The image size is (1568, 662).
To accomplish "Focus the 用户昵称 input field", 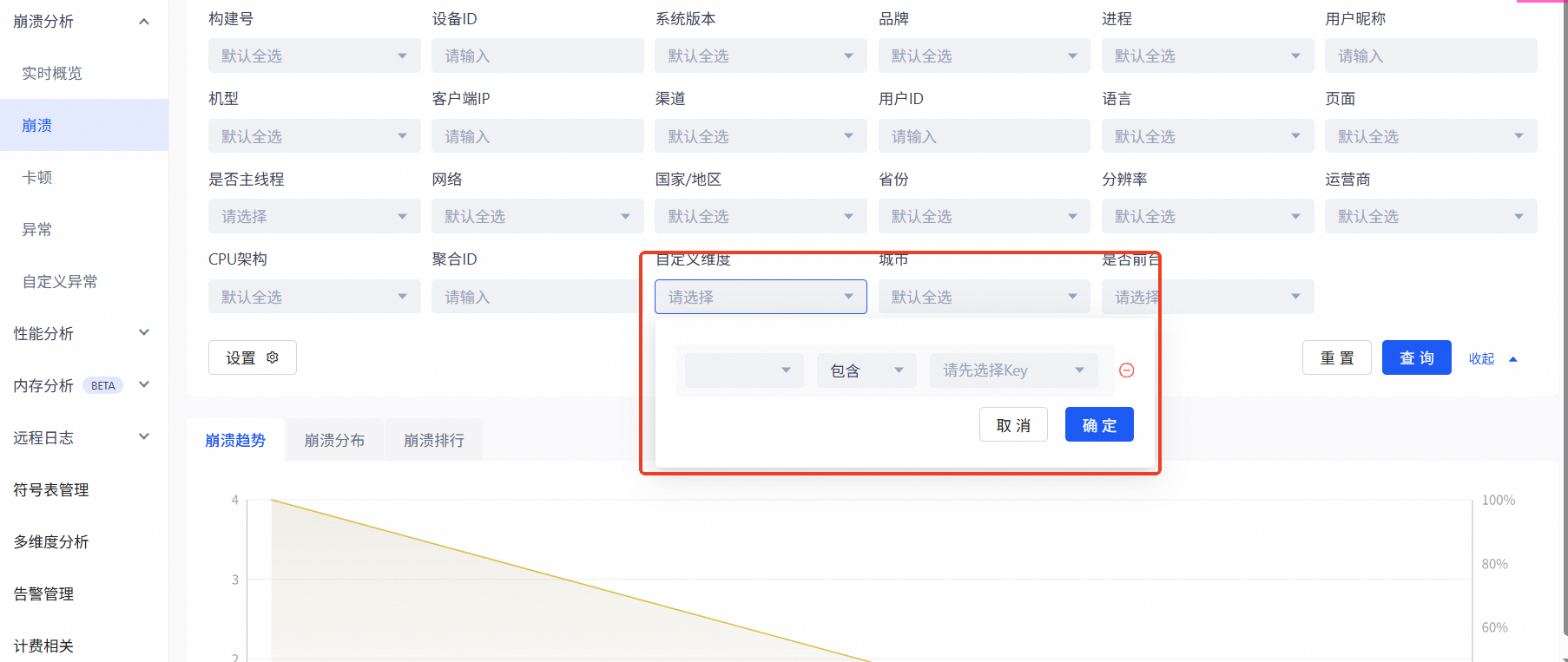I will 1431,56.
